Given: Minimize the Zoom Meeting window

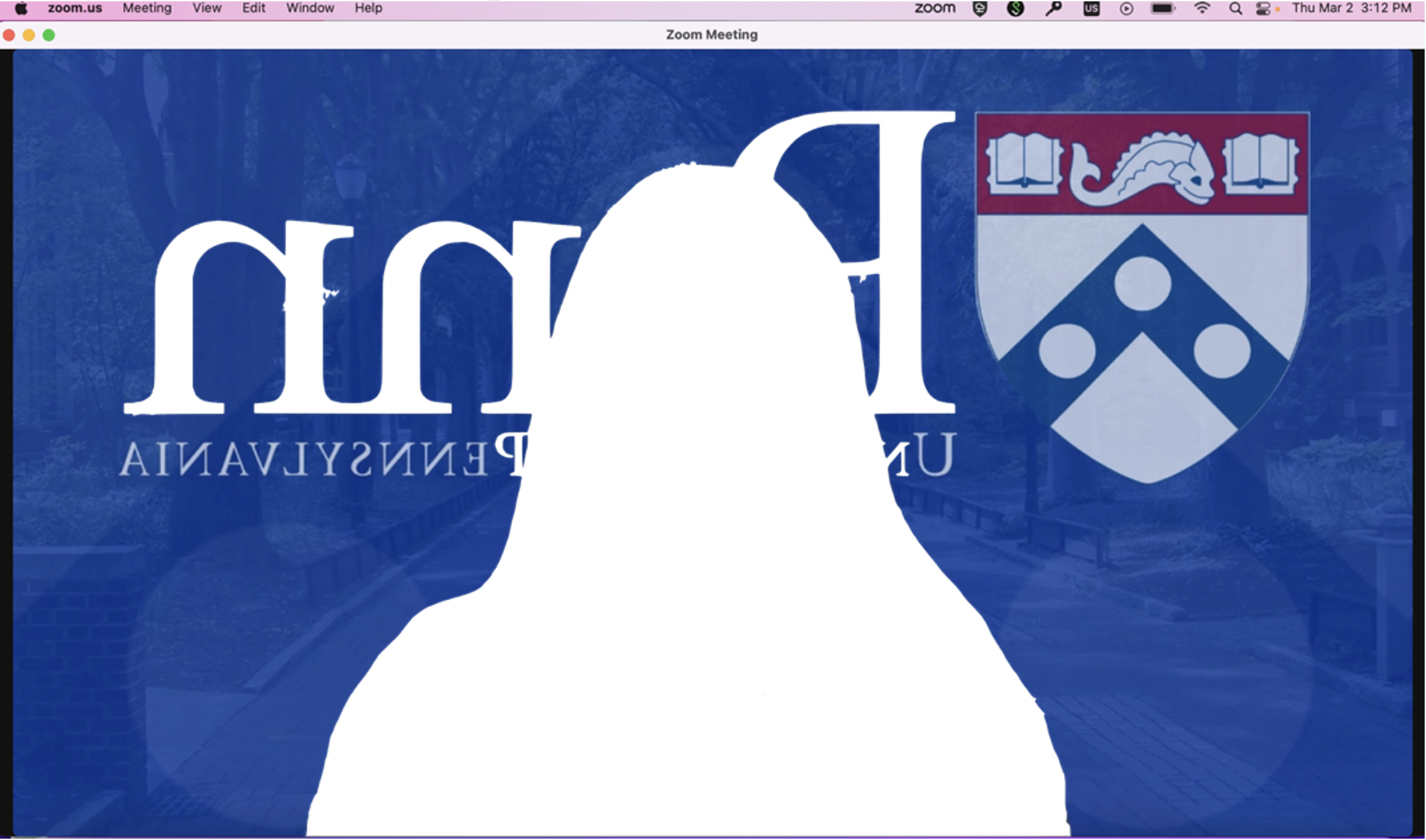Looking at the screenshot, I should (29, 35).
